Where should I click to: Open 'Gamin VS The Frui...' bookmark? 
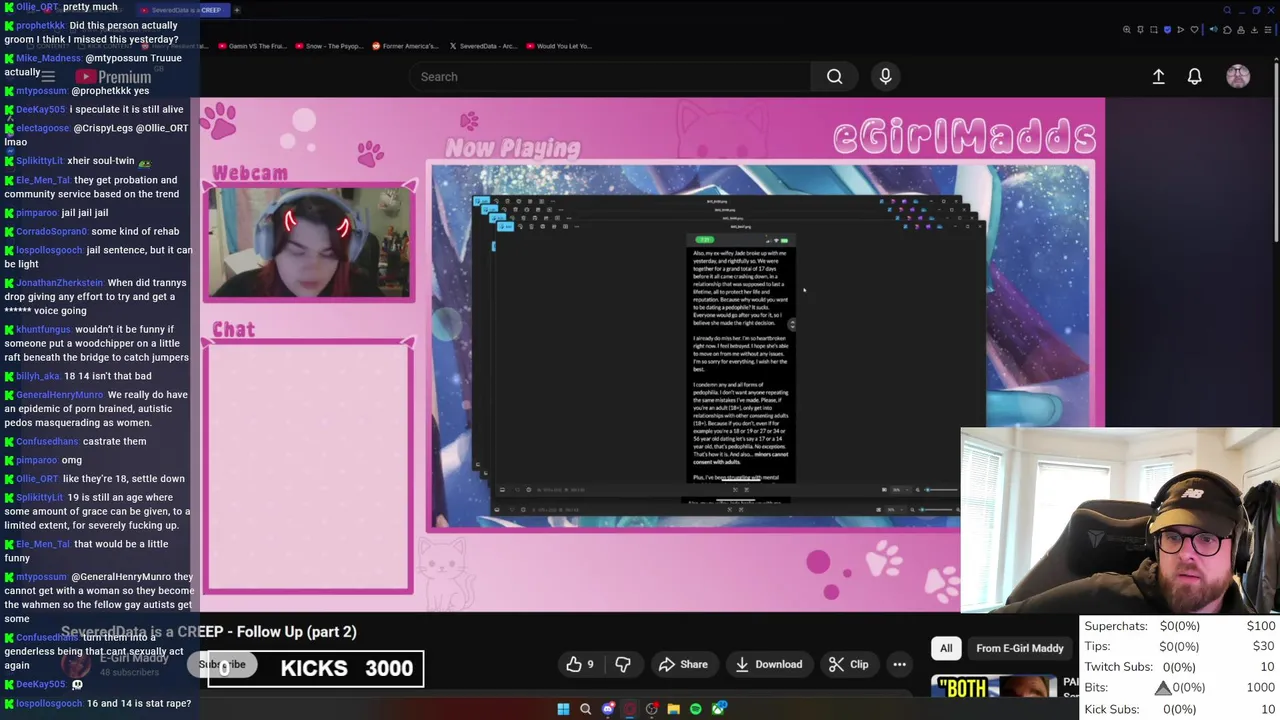(x=252, y=46)
